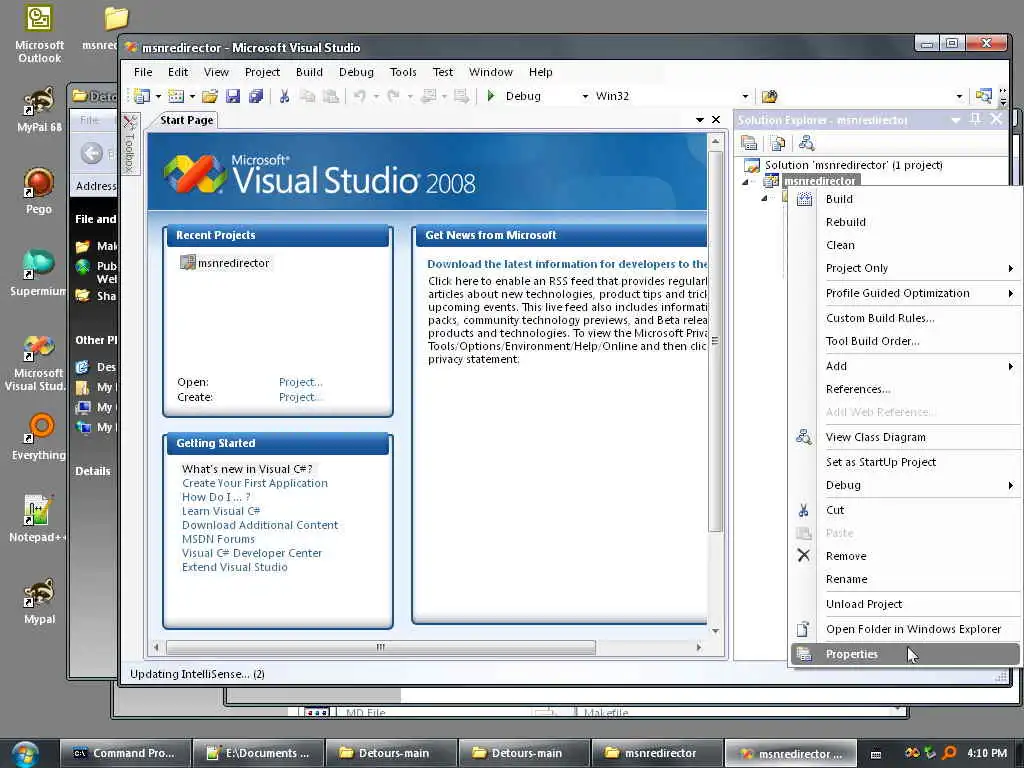Viewport: 1024px width, 768px height.
Task: Click the Redo toolbar icon
Action: [393, 96]
